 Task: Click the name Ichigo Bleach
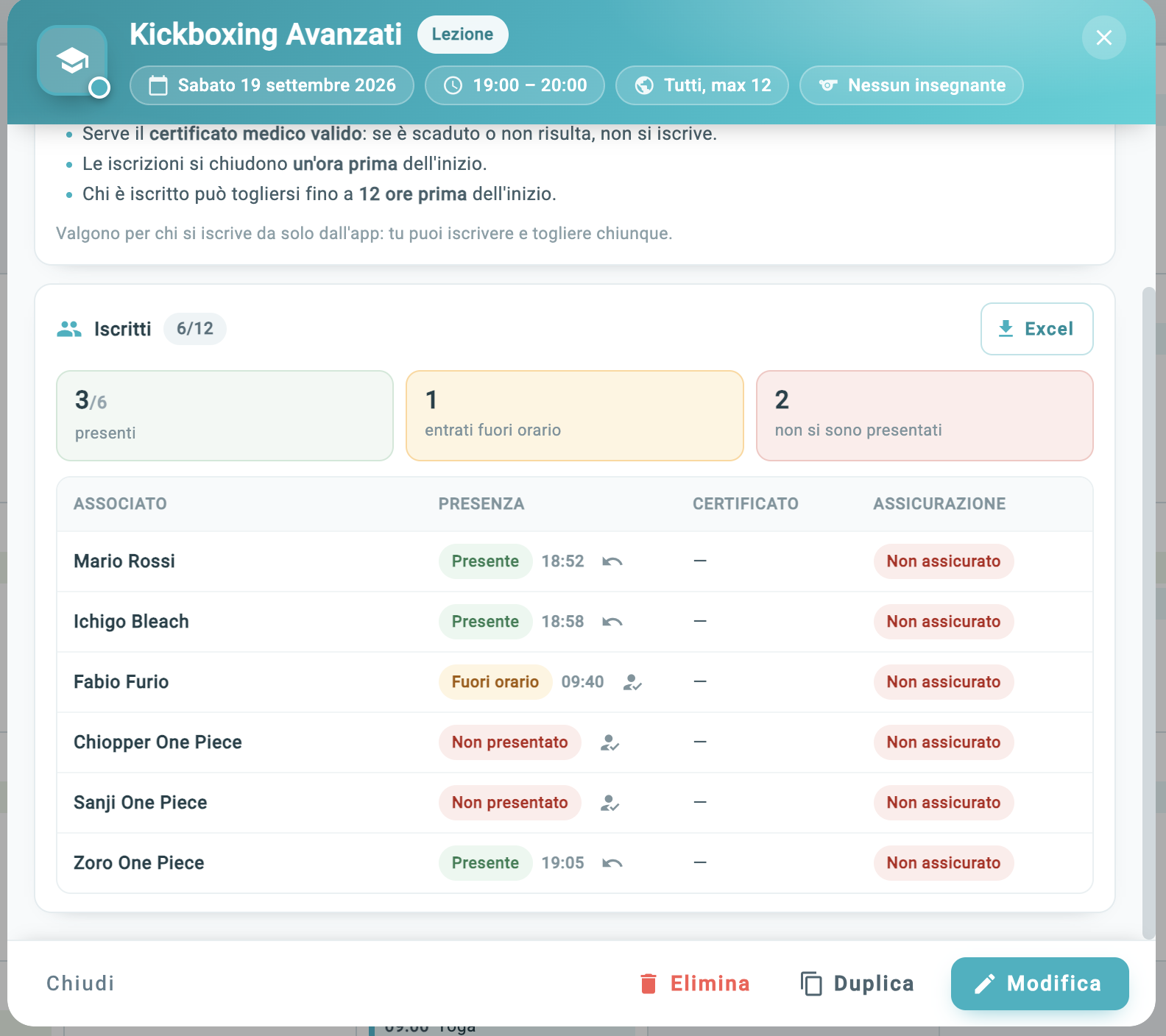pyautogui.click(x=131, y=622)
